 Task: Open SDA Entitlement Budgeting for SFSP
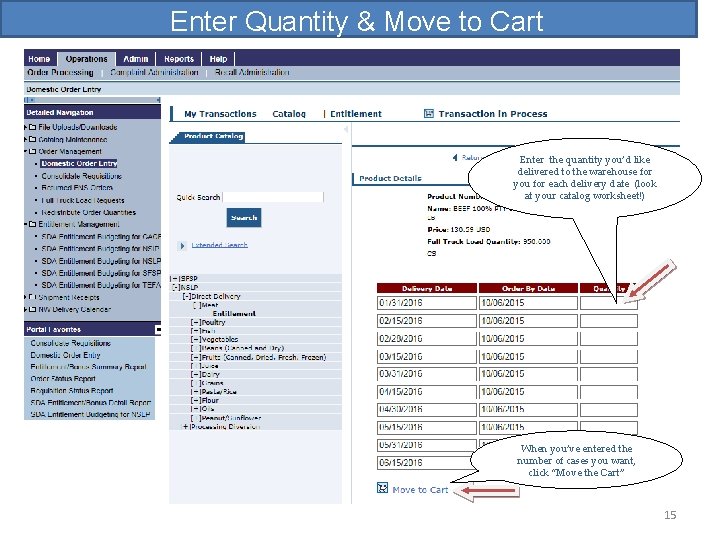pos(101,273)
